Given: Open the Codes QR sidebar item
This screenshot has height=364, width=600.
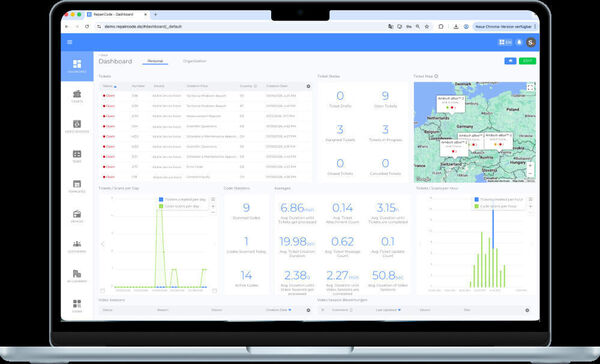Looking at the screenshot, I should click(x=77, y=306).
